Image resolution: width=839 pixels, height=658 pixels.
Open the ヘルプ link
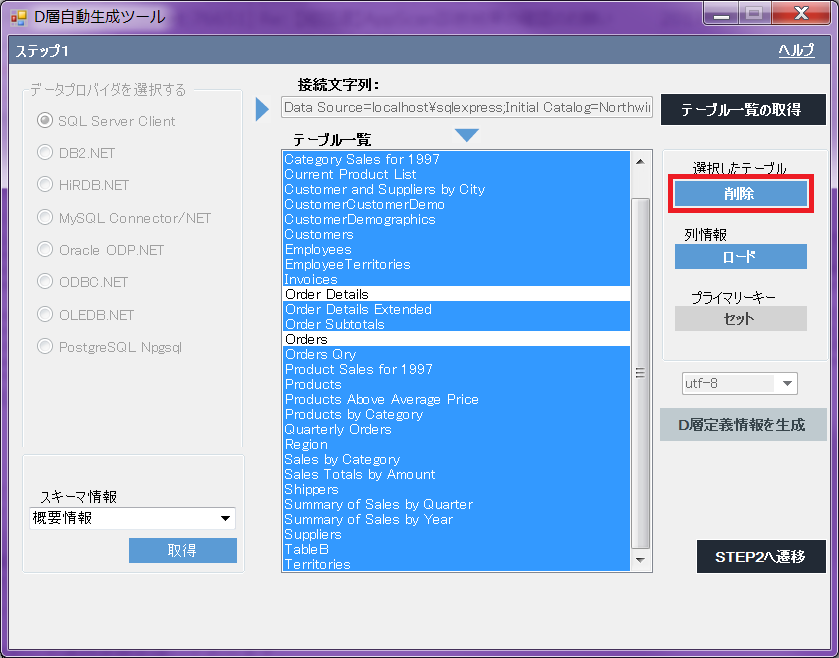796,51
